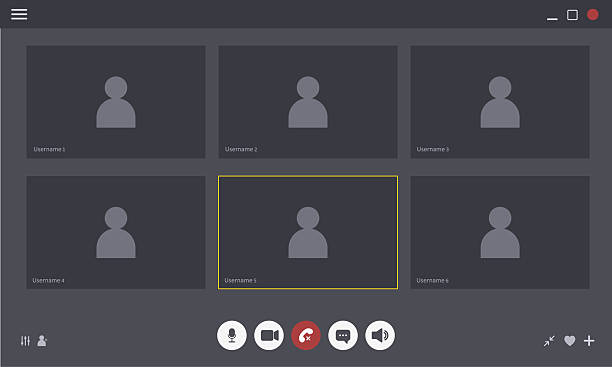Click the plus icon at bottom right
612x367 pixels.
[589, 341]
